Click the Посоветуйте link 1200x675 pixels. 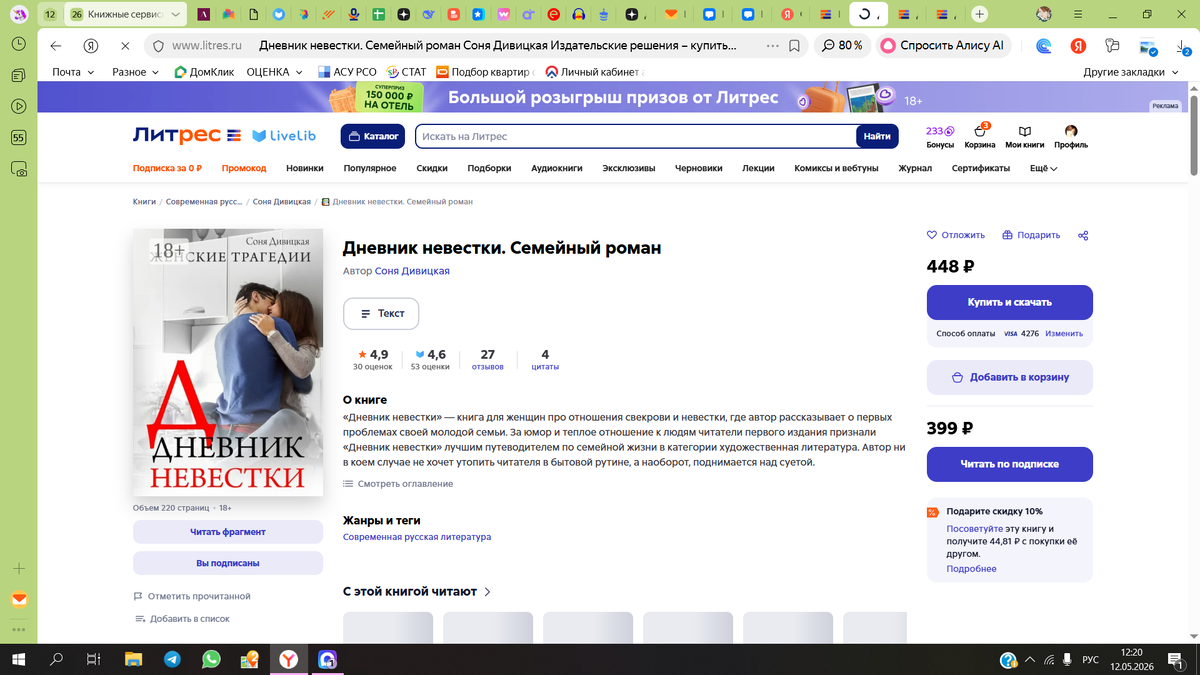(x=975, y=528)
